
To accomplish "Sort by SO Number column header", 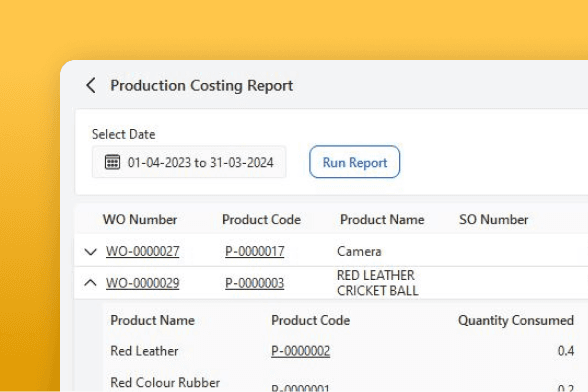I will click(494, 219).
